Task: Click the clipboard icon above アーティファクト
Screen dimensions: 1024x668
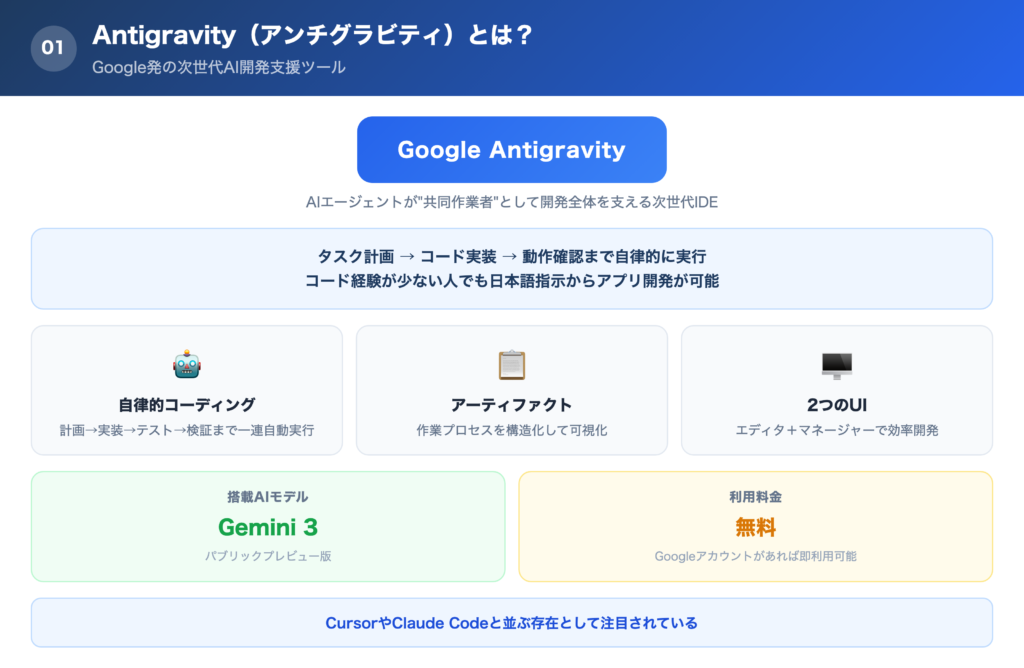Action: click(511, 366)
